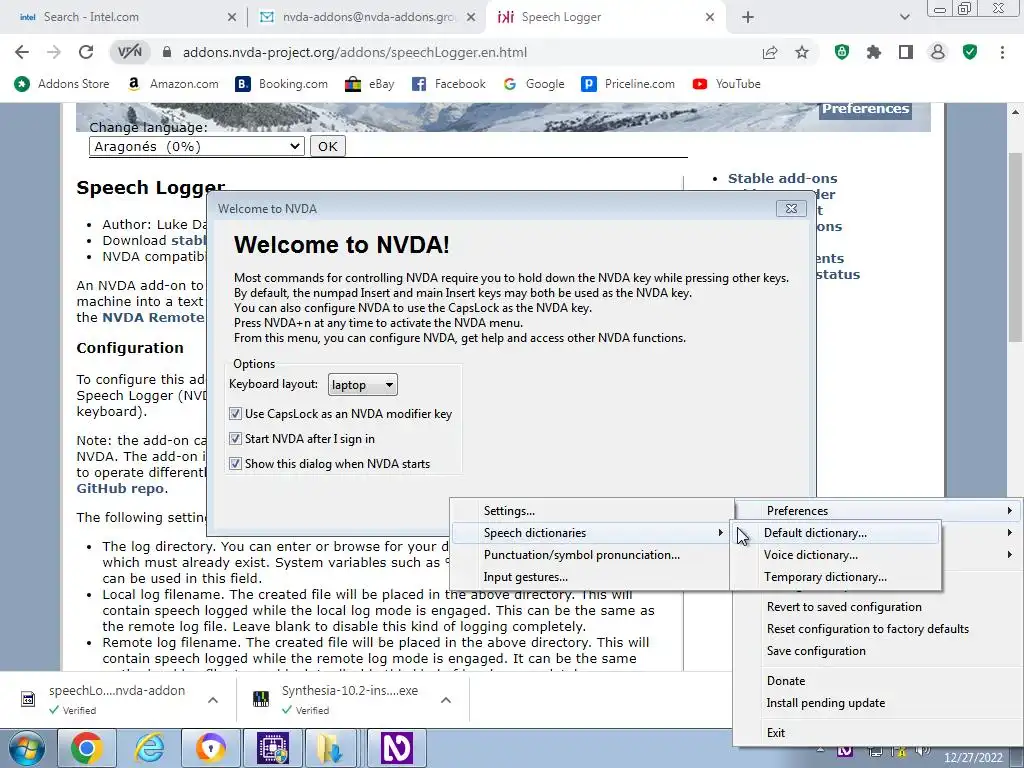
Task: Click the Windows Start orb
Action: point(26,748)
